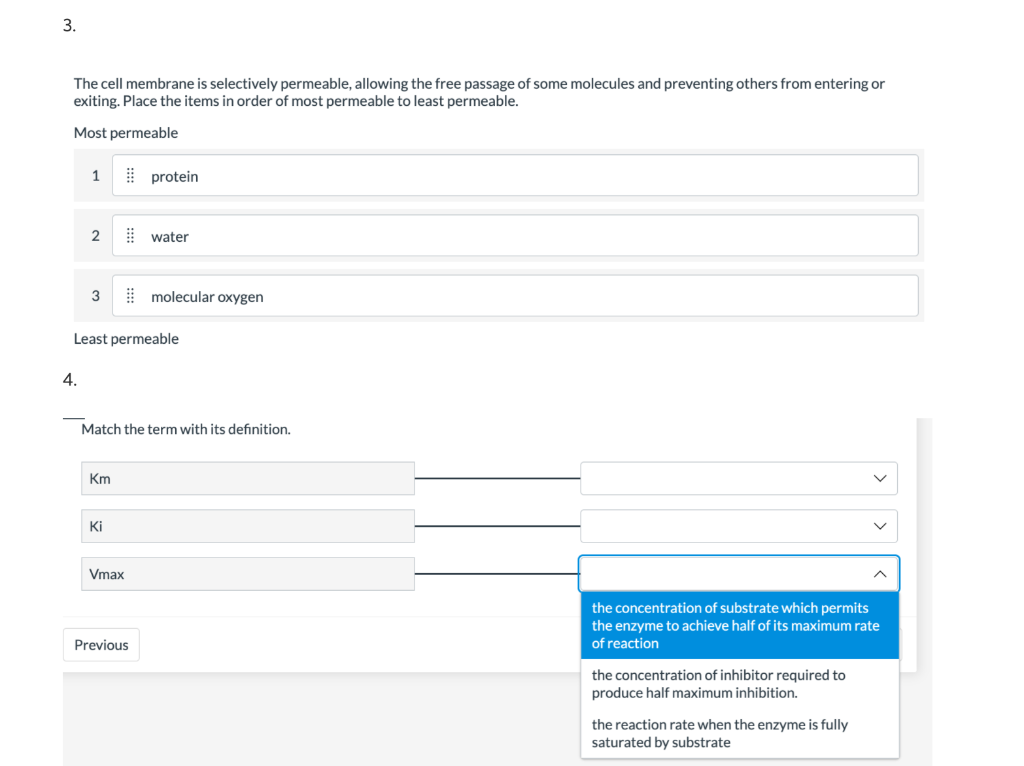This screenshot has width=1024, height=766.
Task: Choose the half maximum inhibition definition
Action: (739, 684)
